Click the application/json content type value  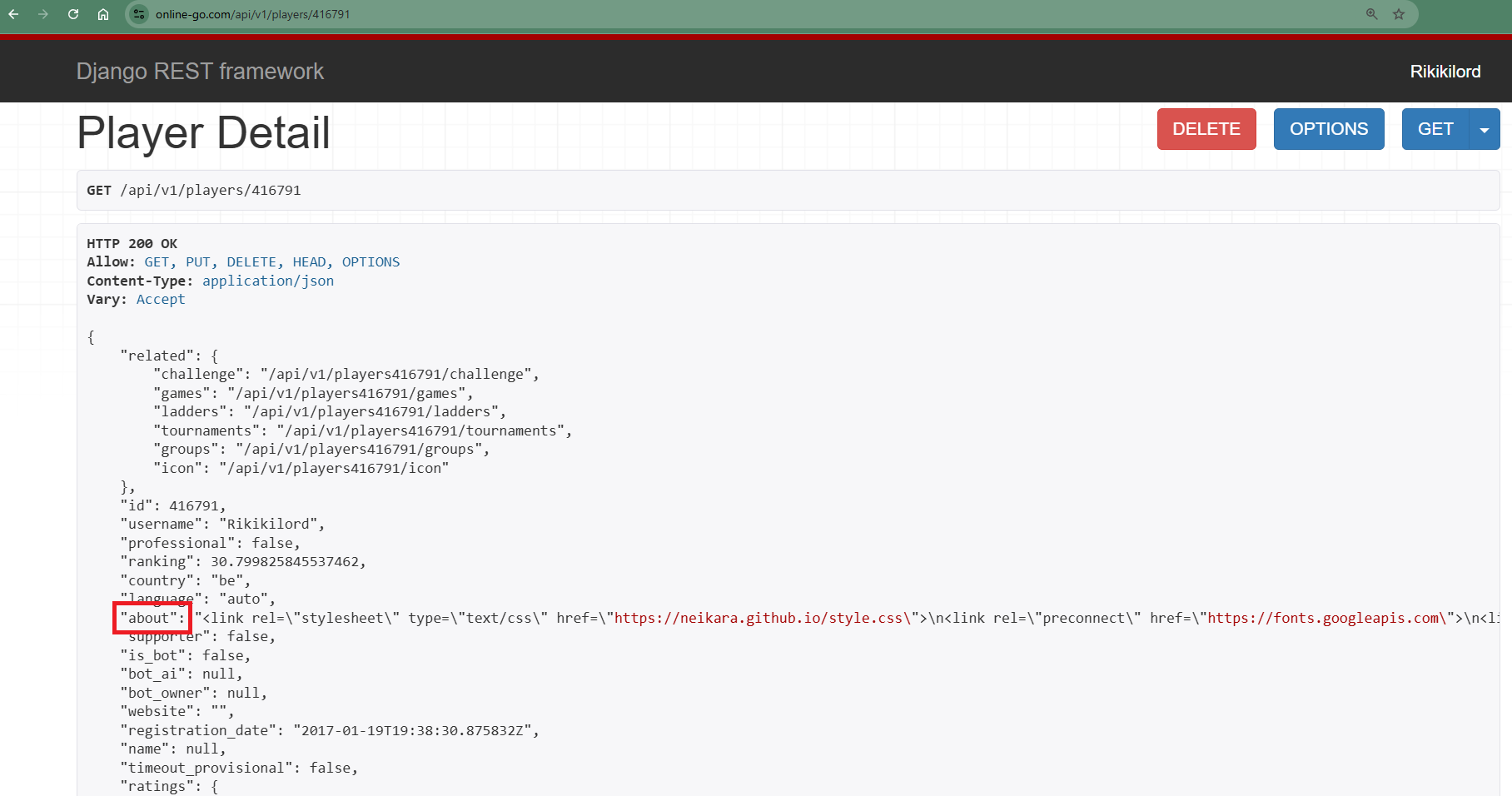coord(268,281)
